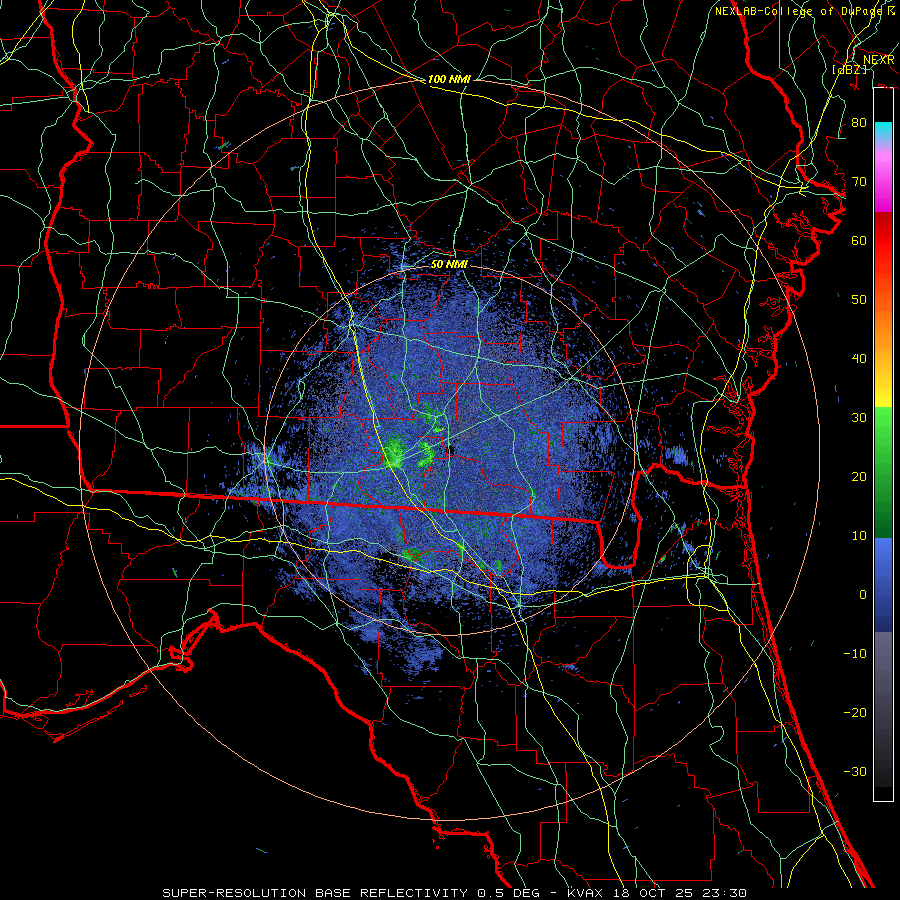Click the 80 value on the dBZ scale
Screen dimensions: 900x900
[859, 122]
